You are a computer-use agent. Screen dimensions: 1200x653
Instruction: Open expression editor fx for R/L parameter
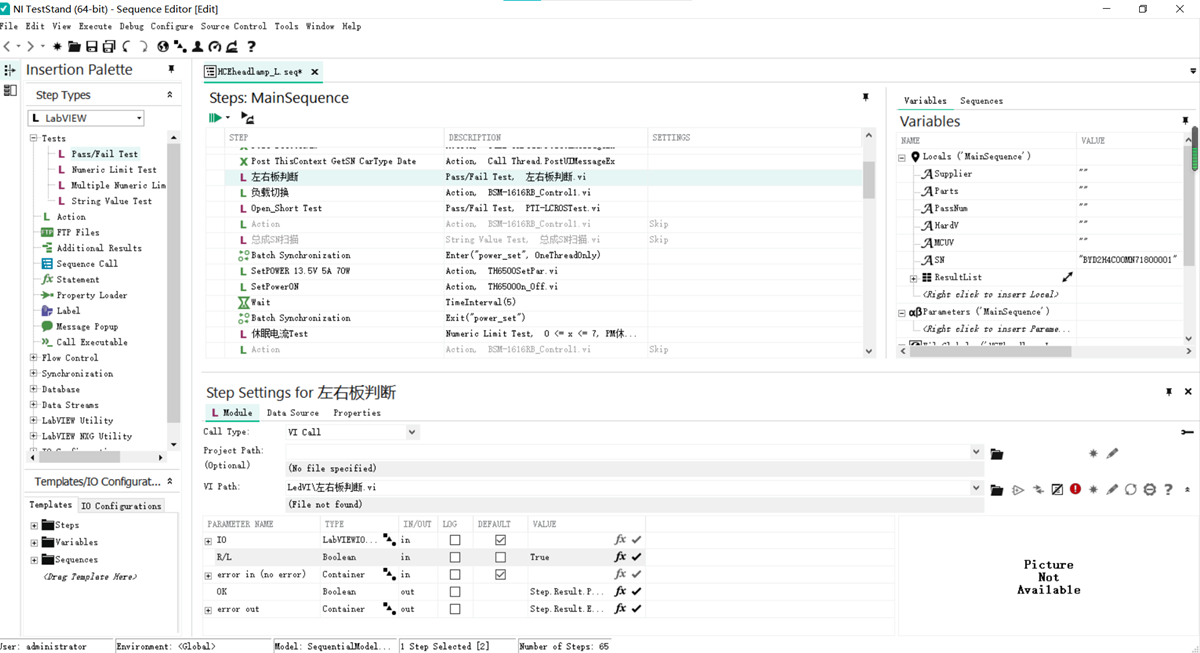pos(620,557)
